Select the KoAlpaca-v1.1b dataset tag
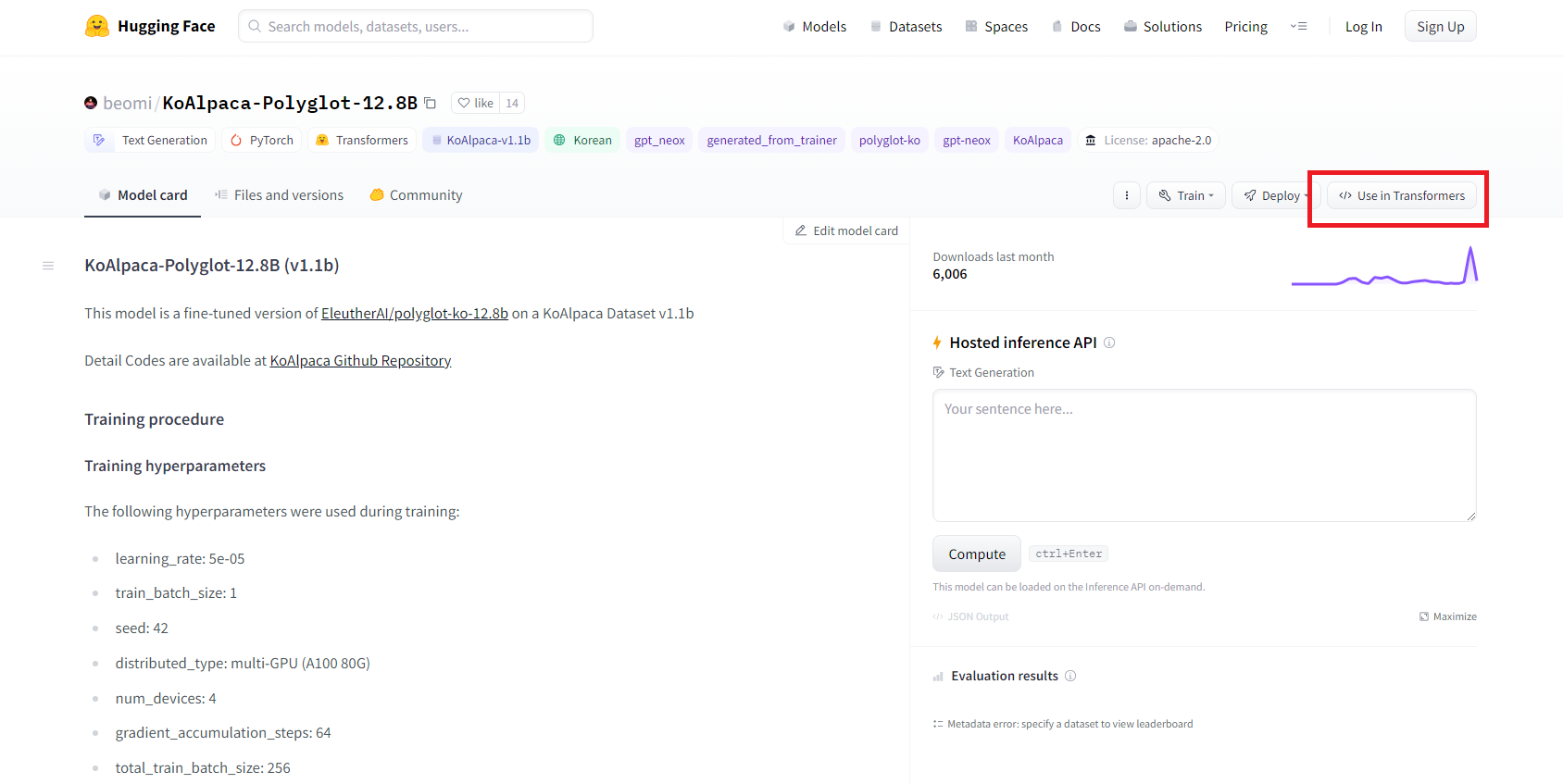Viewport: 1563px width, 784px height. [481, 140]
